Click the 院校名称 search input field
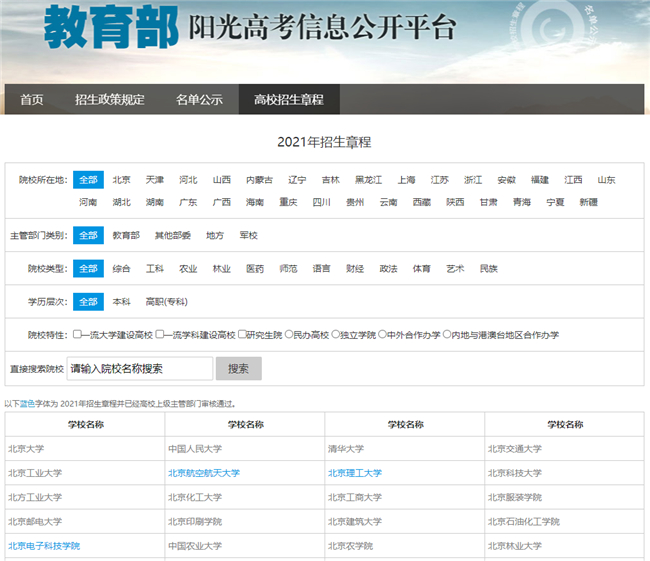The width and height of the screenshot is (650, 561). click(x=140, y=368)
